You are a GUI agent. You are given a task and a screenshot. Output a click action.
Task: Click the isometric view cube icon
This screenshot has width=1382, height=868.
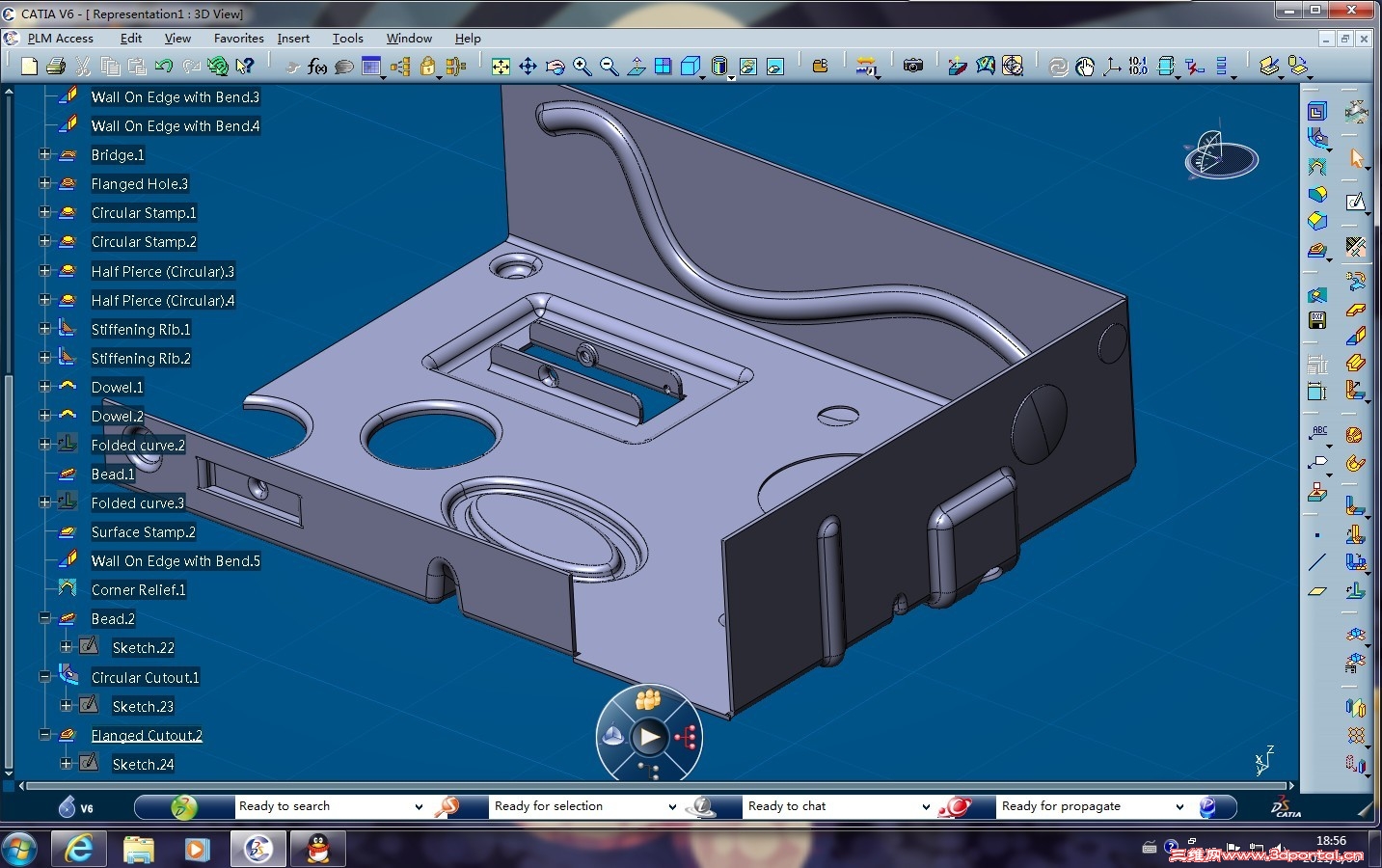[691, 66]
